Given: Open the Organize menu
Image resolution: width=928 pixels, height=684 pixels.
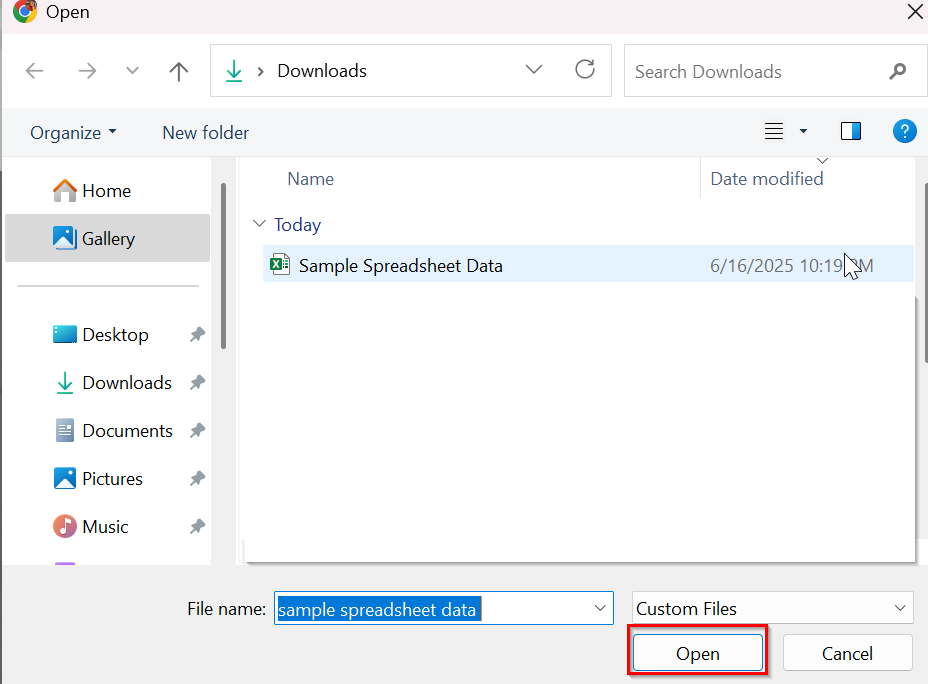Looking at the screenshot, I should pos(73,133).
